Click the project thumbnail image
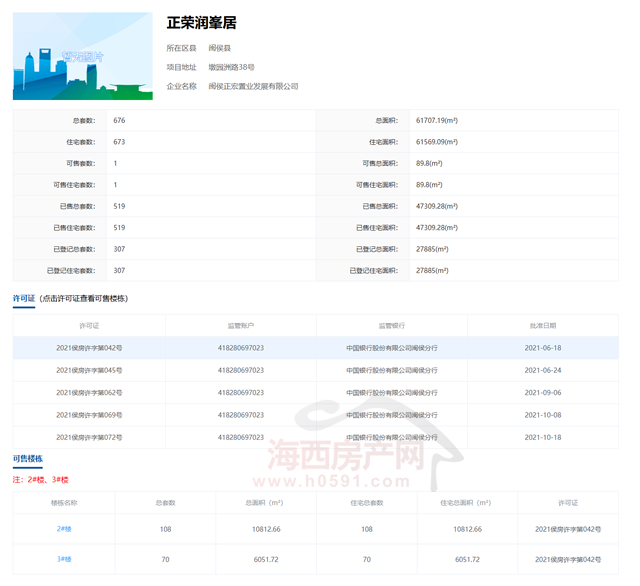Screen dimensions: 640x586 pos(83,56)
